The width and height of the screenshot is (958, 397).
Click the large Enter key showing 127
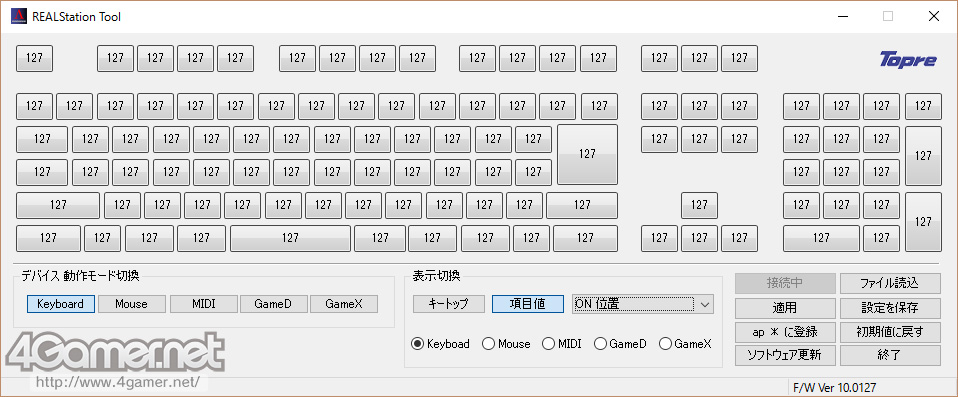[x=587, y=154]
